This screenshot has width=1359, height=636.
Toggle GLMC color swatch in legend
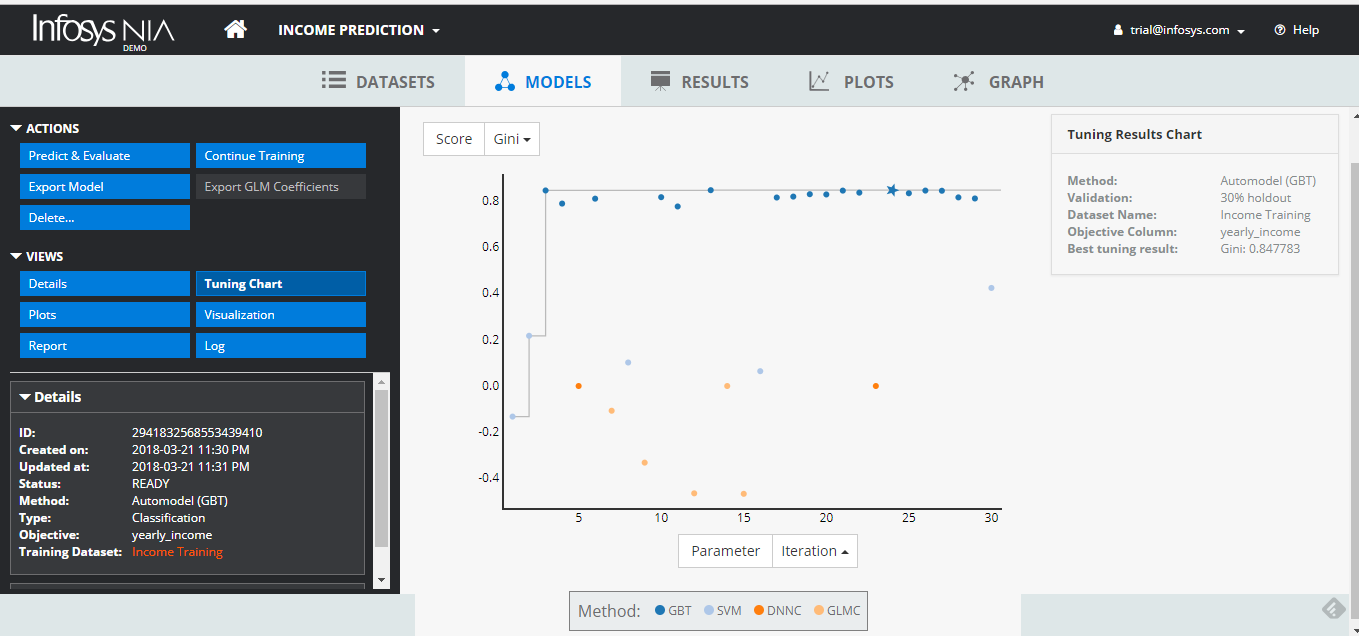point(820,610)
